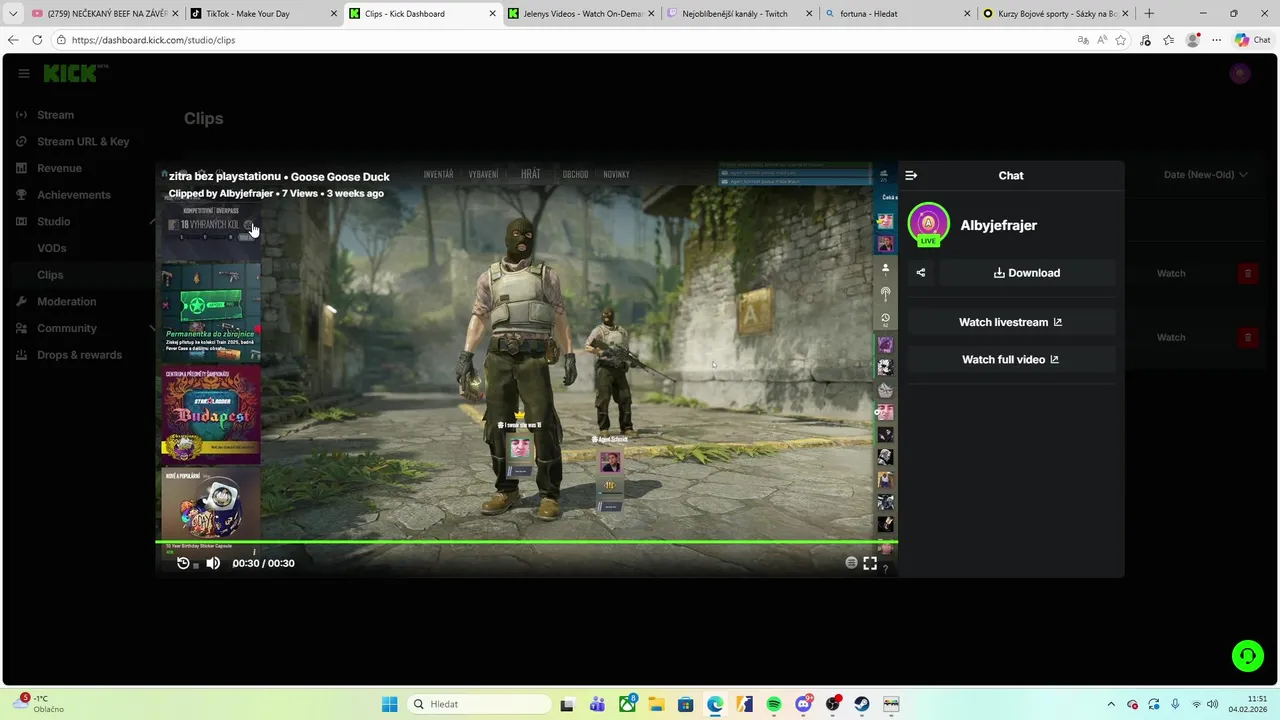Click Watch on the first clip row
1280x720 pixels.
pyautogui.click(x=1171, y=273)
